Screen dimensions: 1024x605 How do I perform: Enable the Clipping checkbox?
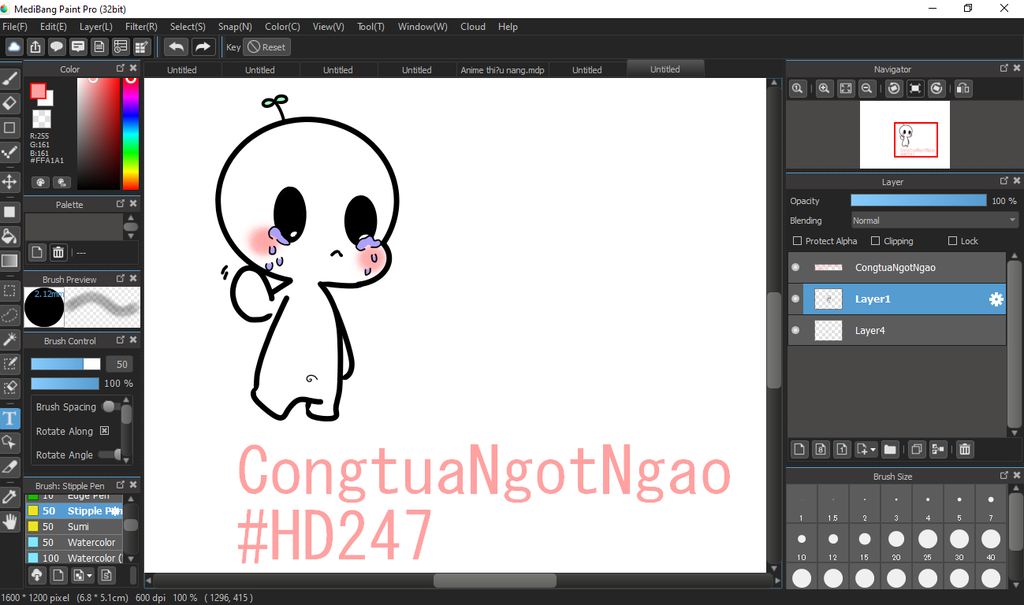pyautogui.click(x=876, y=241)
